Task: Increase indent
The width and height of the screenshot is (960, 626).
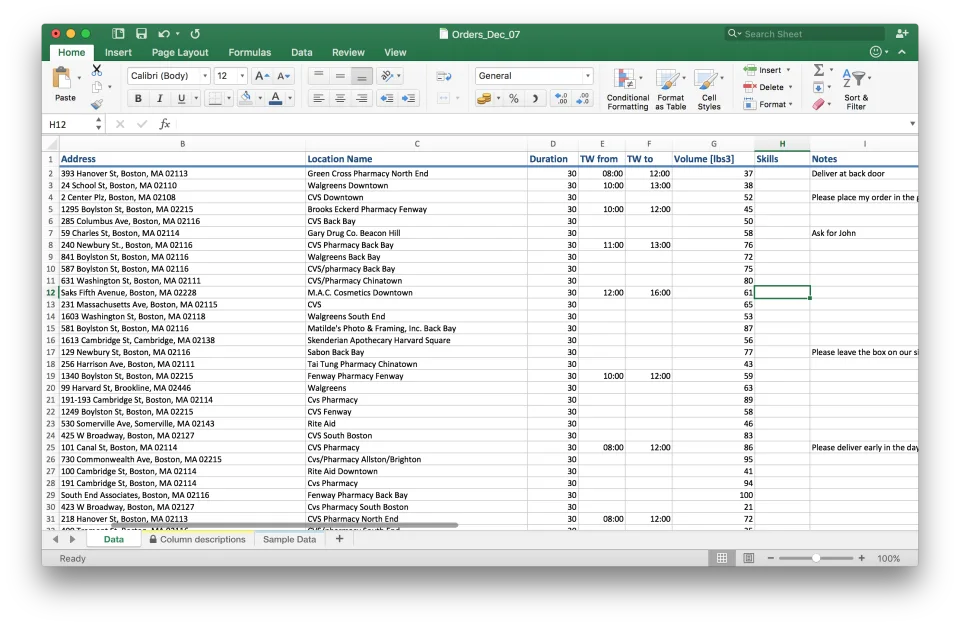Action: point(408,98)
